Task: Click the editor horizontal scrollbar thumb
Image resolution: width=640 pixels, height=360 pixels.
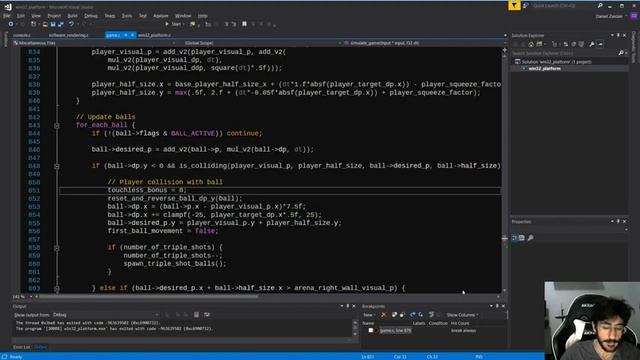Action: pyautogui.click(x=149, y=297)
